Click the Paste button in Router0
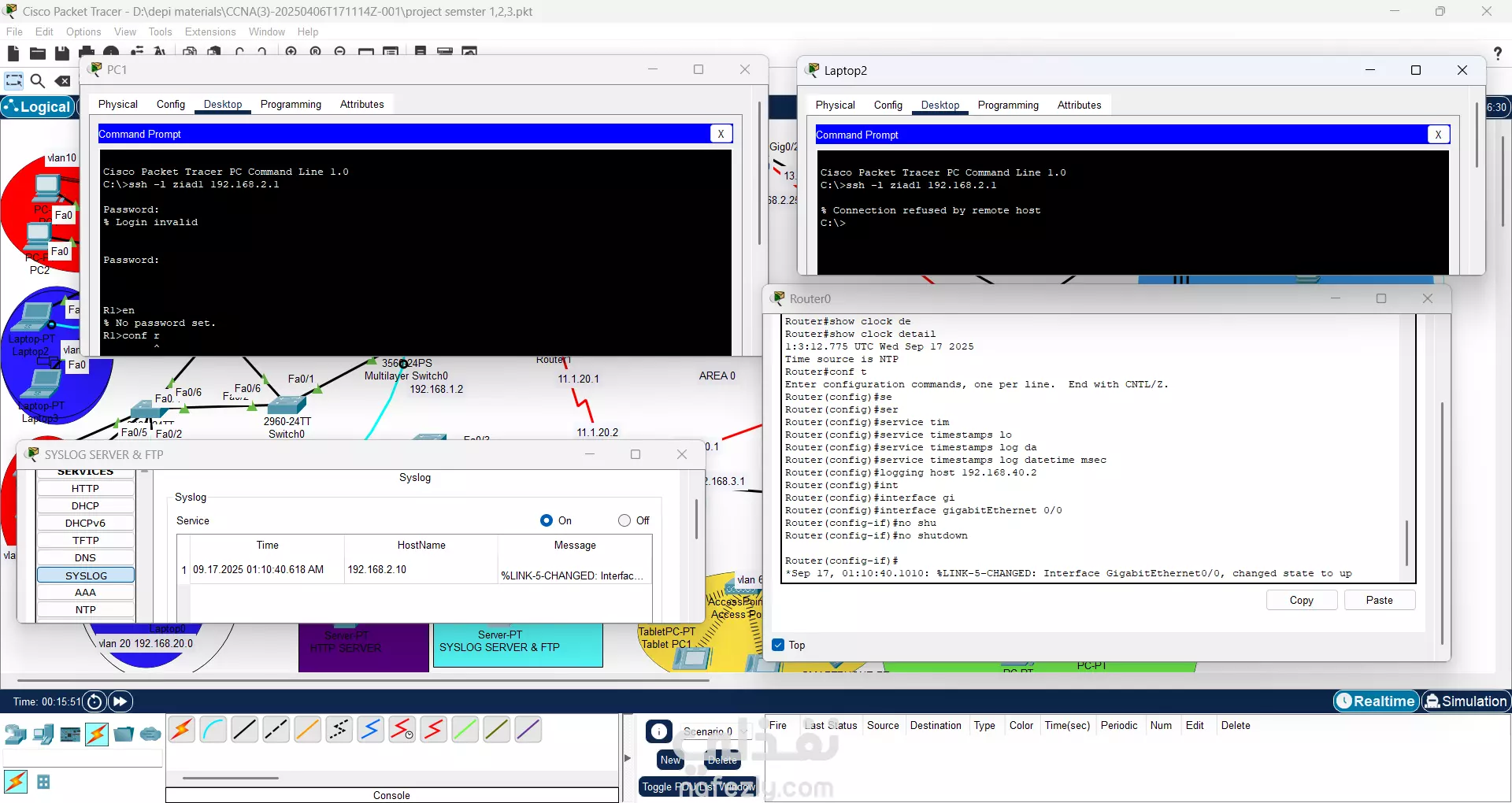The image size is (1512, 803). (1379, 600)
